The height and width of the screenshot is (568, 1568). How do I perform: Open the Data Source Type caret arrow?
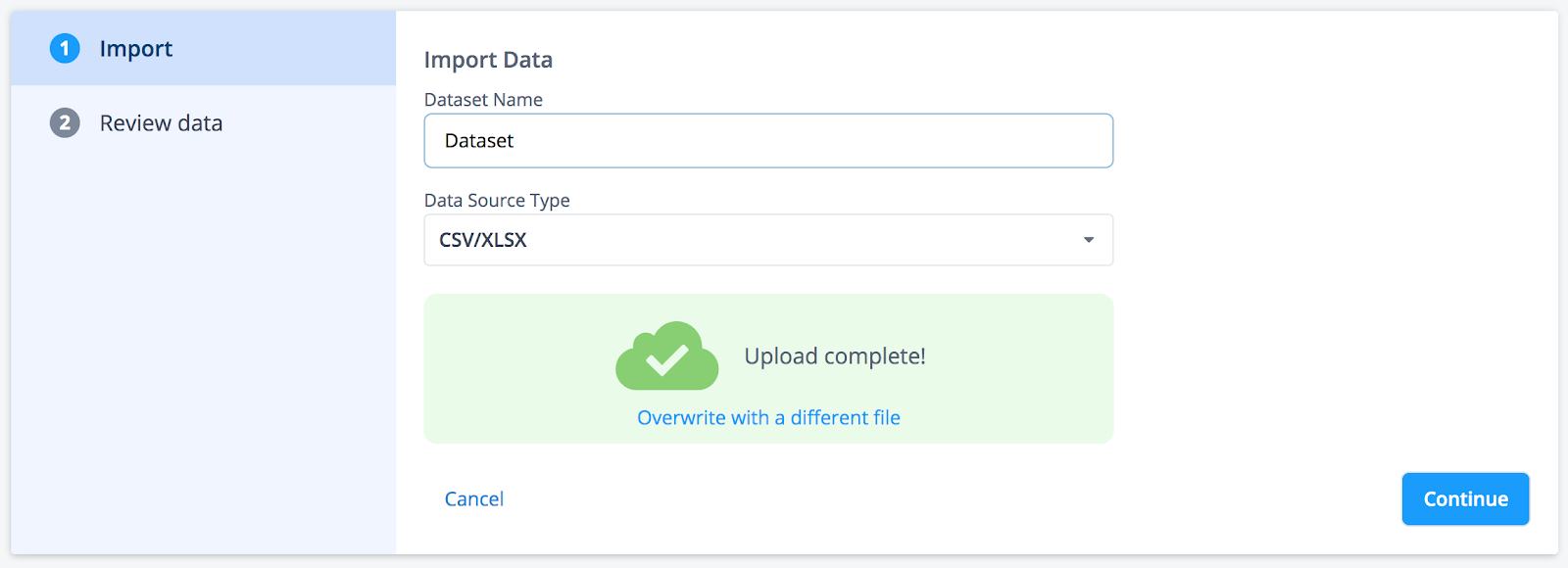coord(1088,240)
